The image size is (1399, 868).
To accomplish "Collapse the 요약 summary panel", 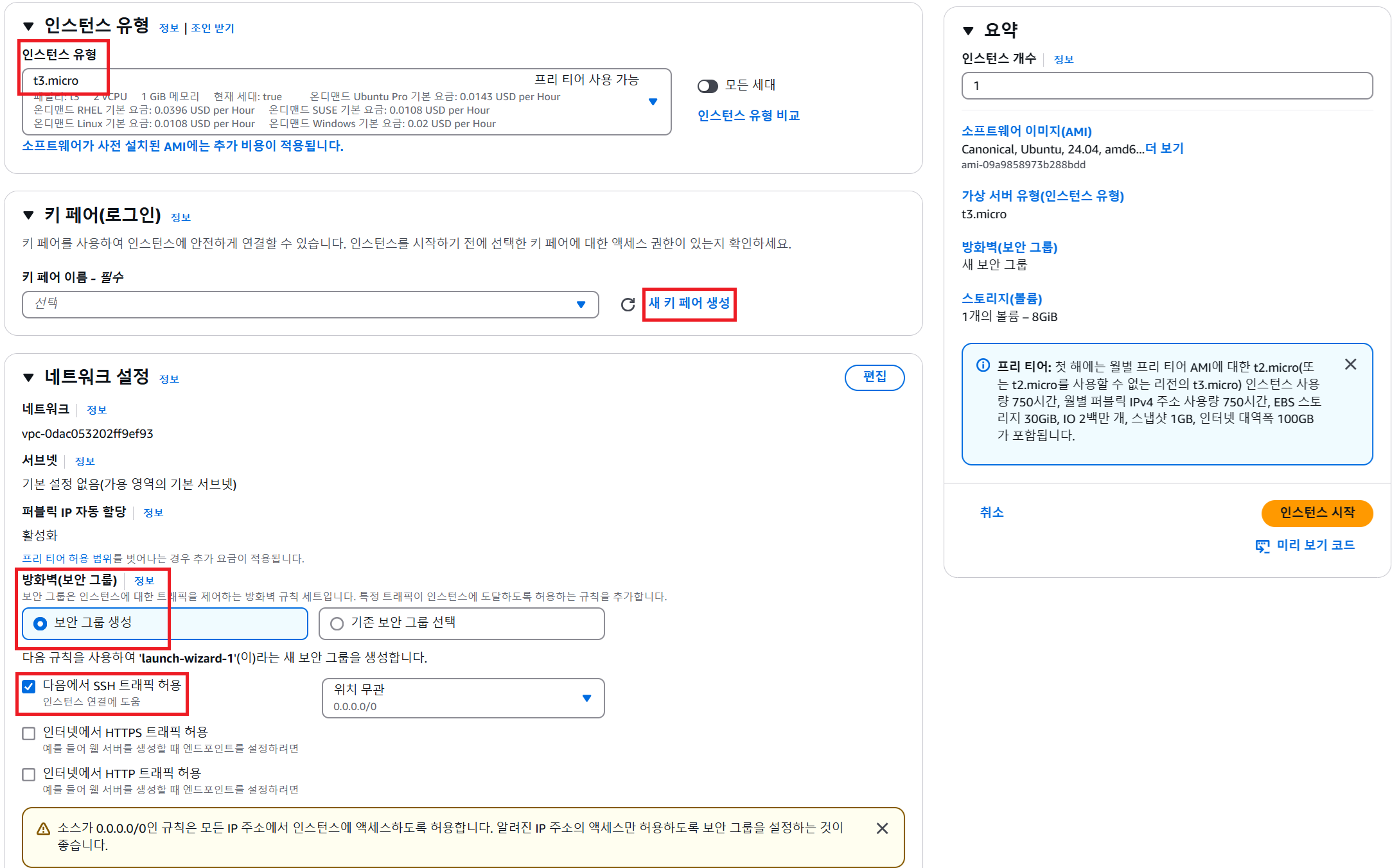I will 969,30.
